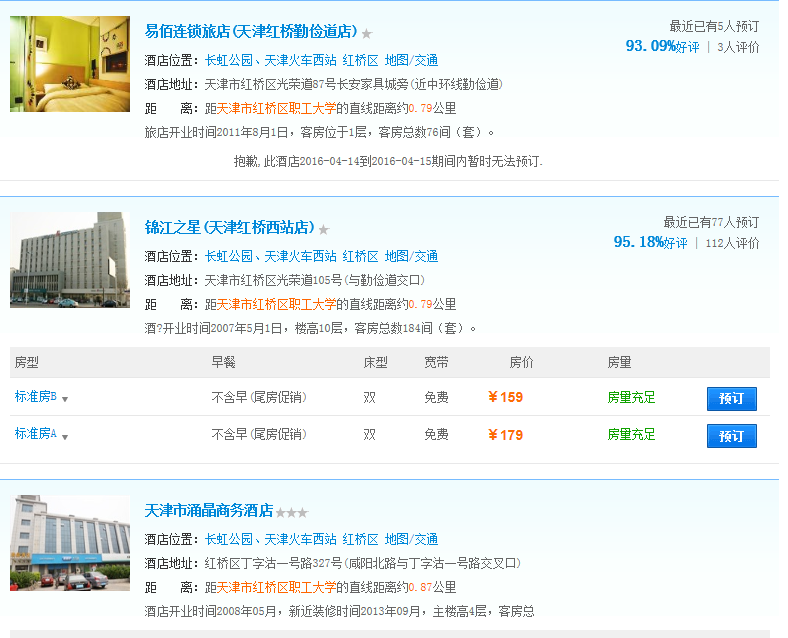Viewport: 788px width, 638px height.
Task: Click 天津市红桥区职工大学 in 锦江之星 distance line
Action: pos(276,304)
